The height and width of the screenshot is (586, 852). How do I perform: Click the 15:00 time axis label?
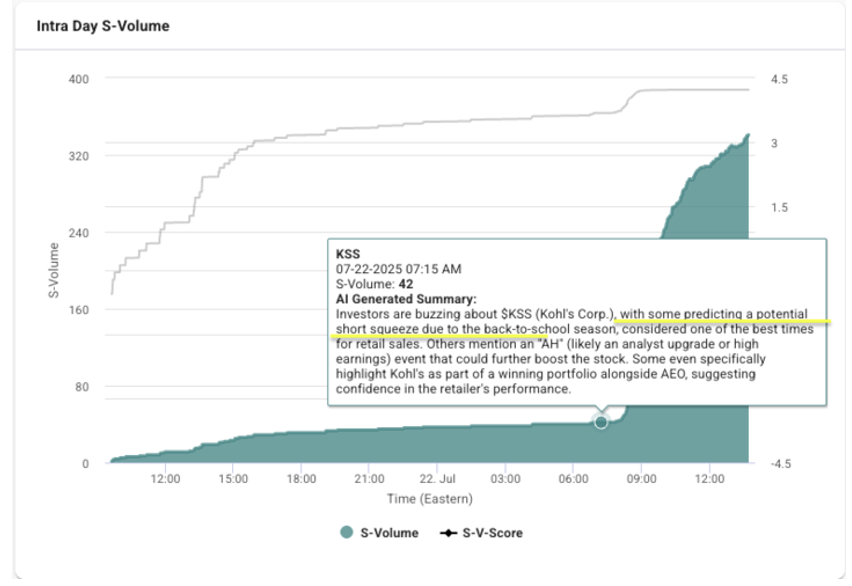(x=233, y=480)
